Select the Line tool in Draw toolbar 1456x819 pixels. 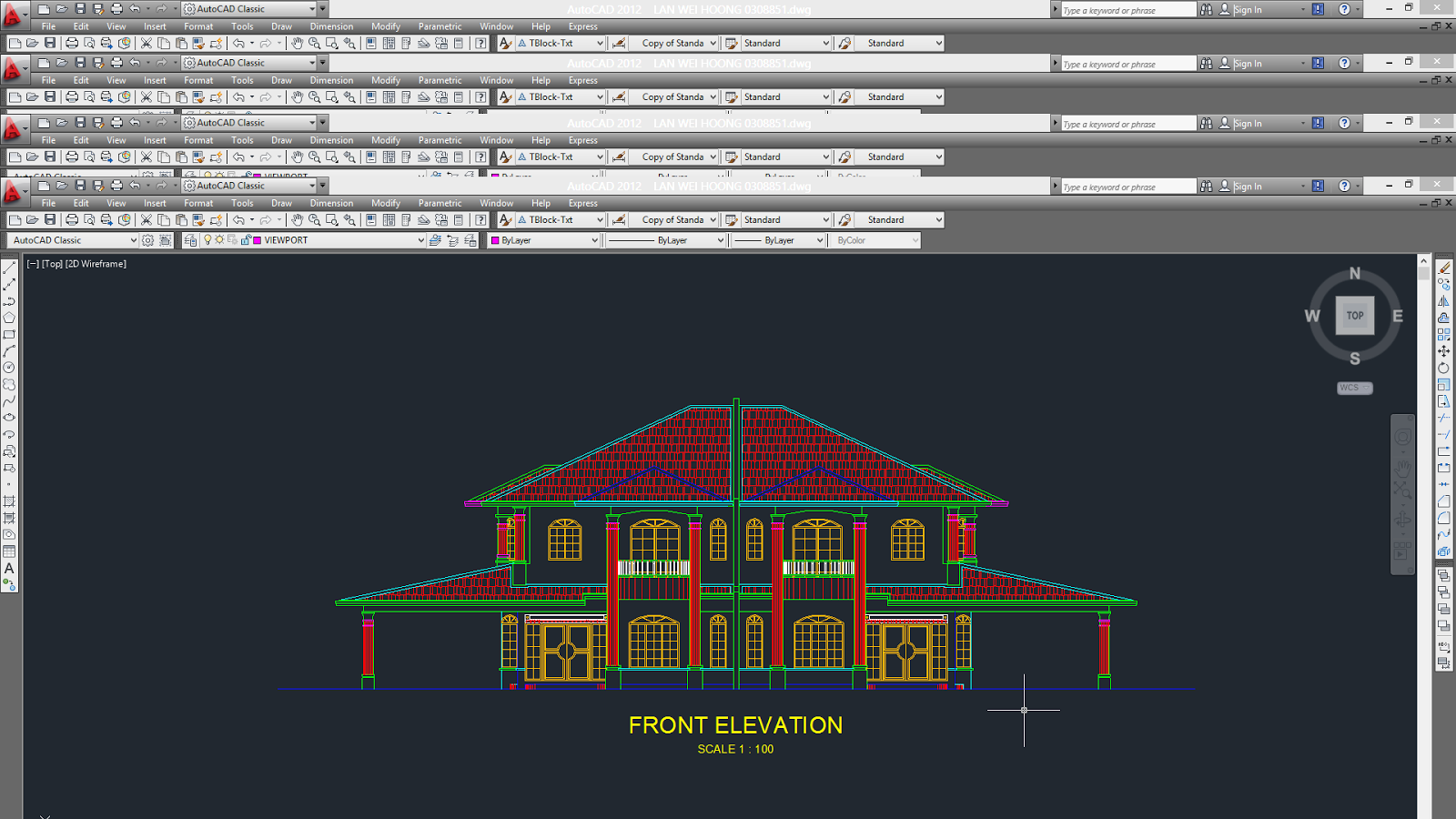click(x=9, y=268)
